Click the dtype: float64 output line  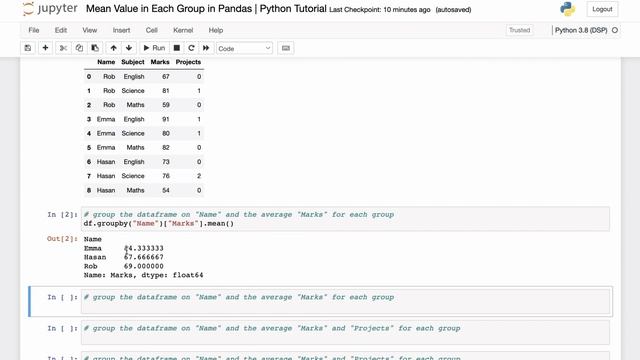pos(143,275)
